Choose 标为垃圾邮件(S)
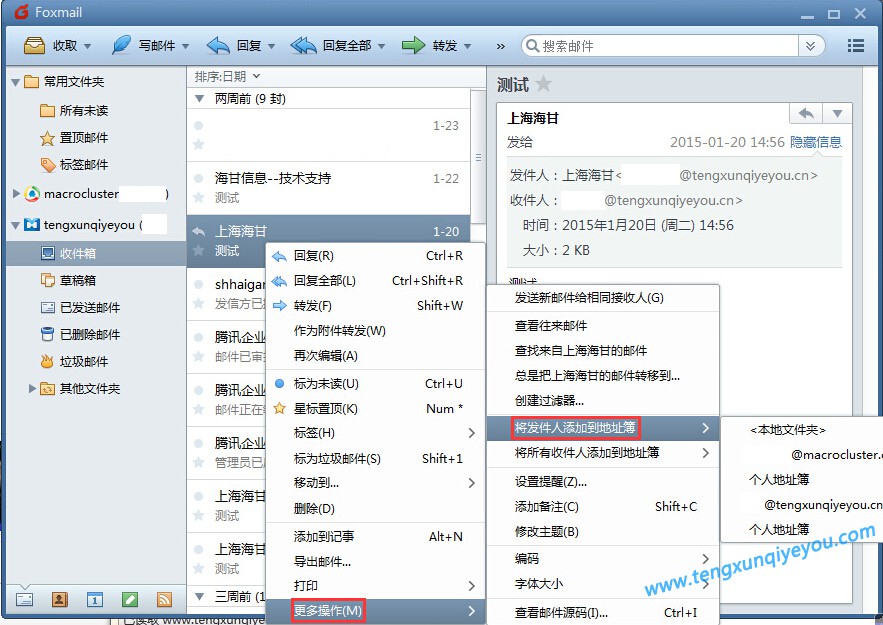The height and width of the screenshot is (625, 883). point(375,458)
